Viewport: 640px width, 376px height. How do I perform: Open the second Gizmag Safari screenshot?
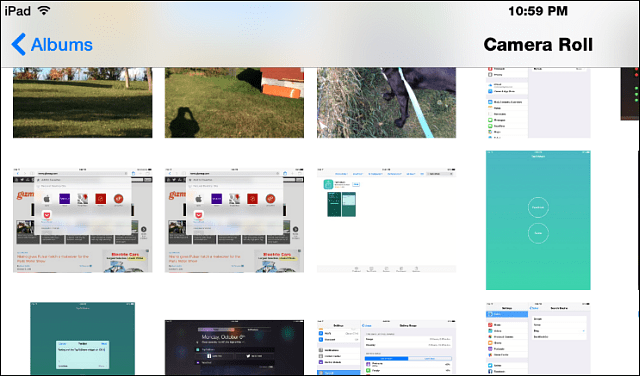coord(234,220)
